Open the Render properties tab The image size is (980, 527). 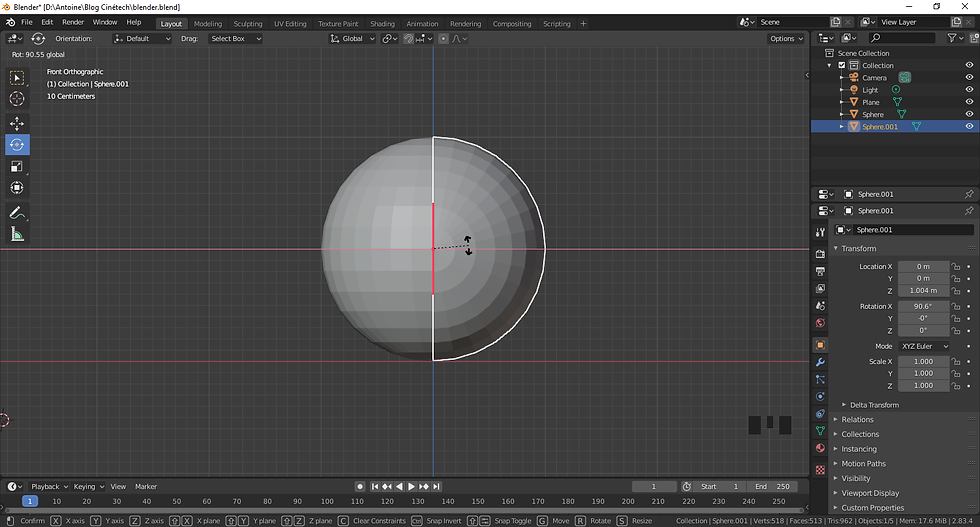pos(820,254)
